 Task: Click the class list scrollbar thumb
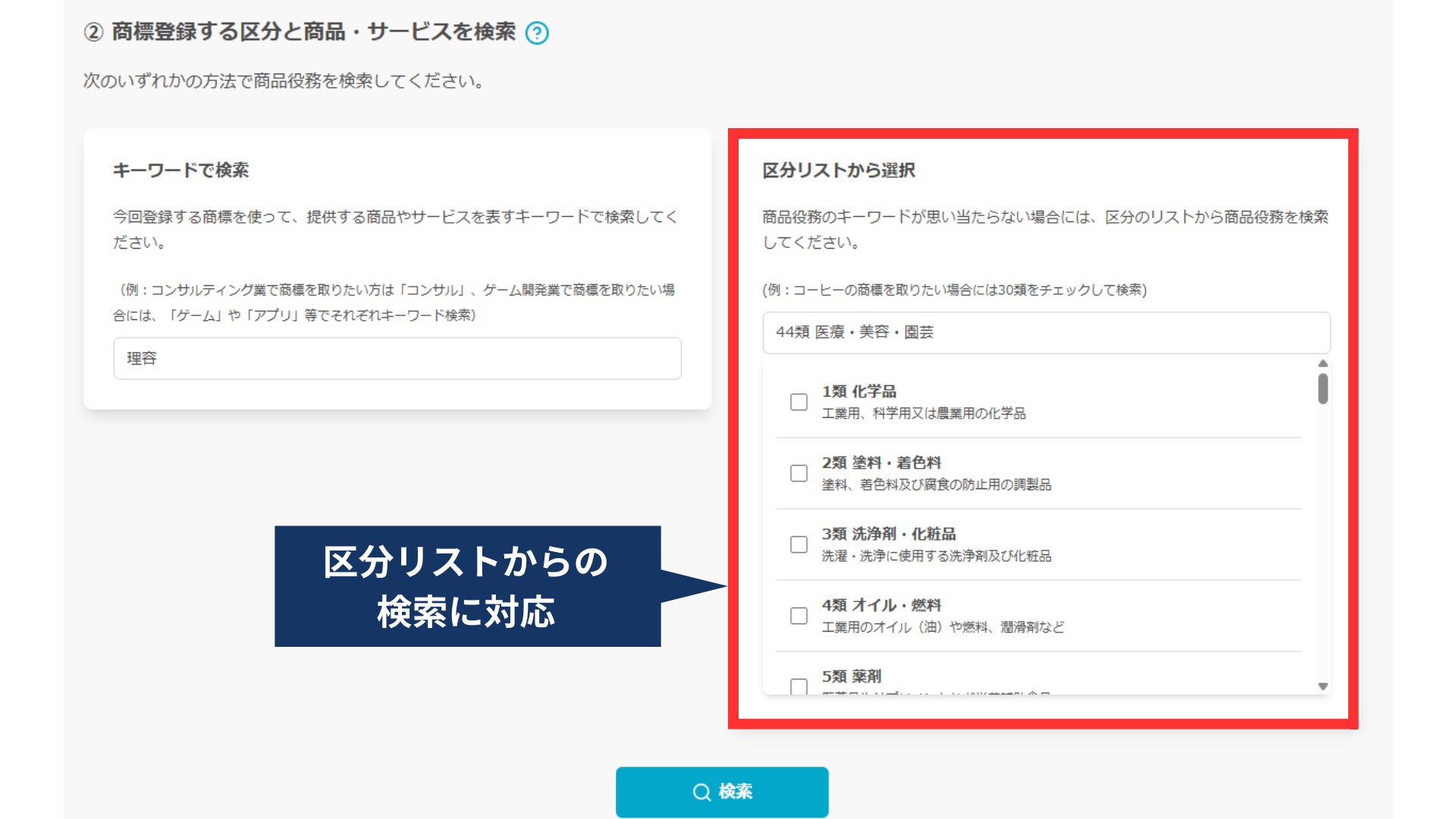1323,389
